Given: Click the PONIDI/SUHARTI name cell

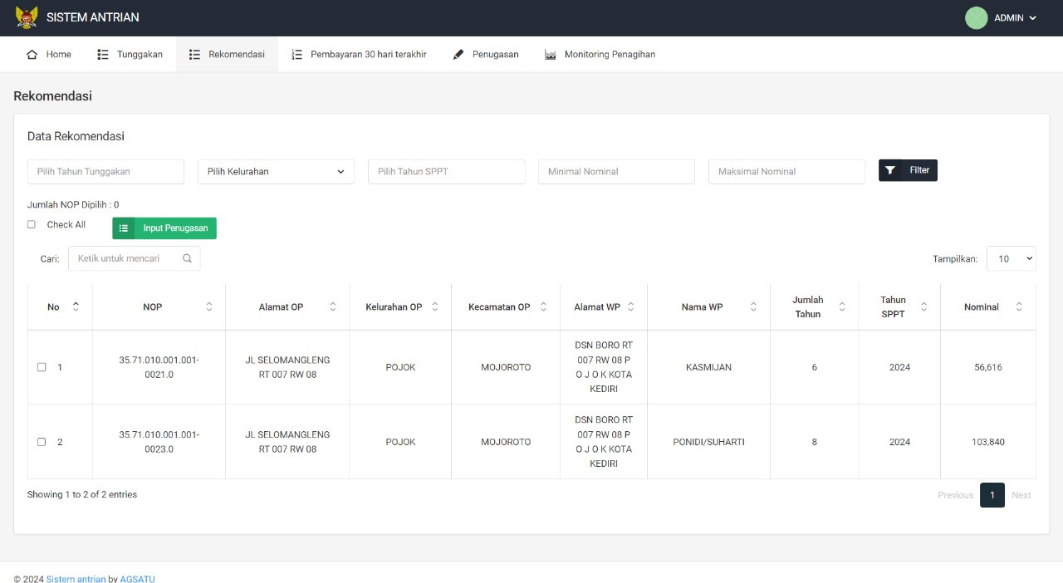Looking at the screenshot, I should point(708,442).
